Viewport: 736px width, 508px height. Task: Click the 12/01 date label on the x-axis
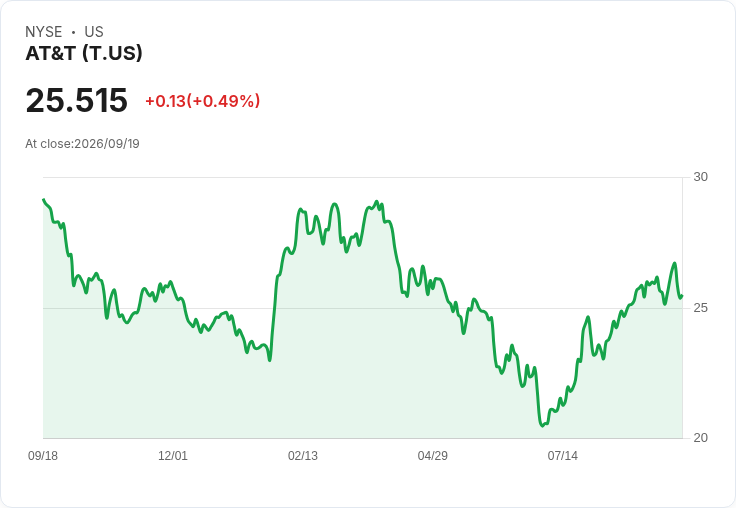point(173,455)
